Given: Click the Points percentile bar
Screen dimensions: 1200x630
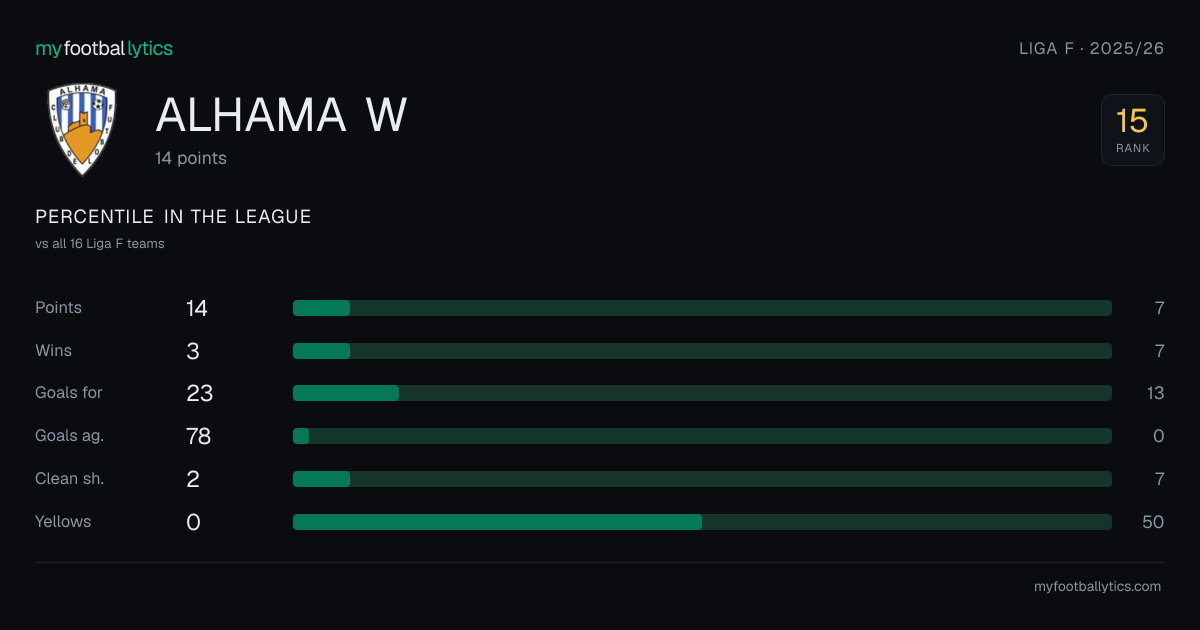Looking at the screenshot, I should coord(702,308).
